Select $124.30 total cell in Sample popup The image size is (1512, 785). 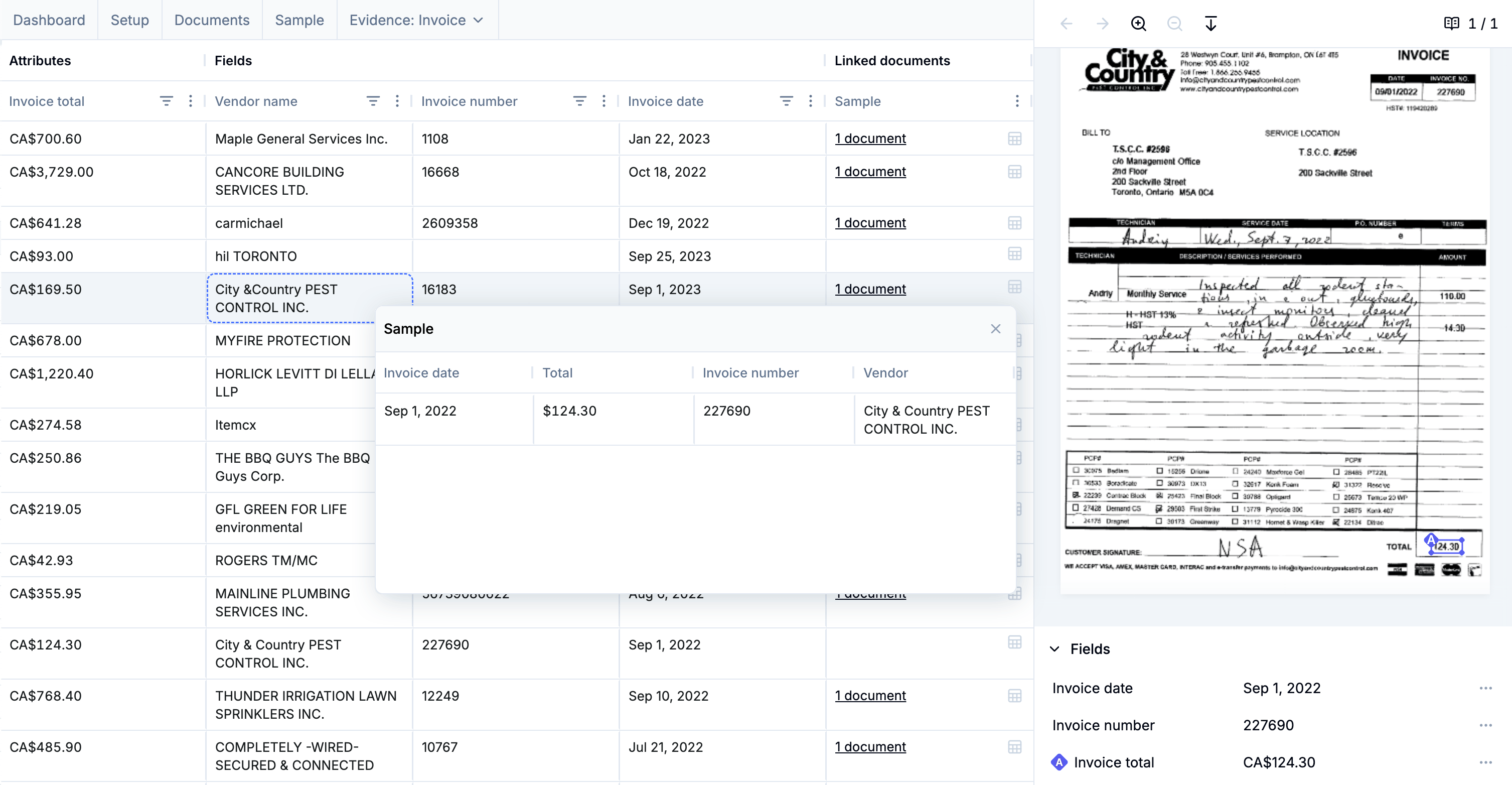tap(614, 419)
